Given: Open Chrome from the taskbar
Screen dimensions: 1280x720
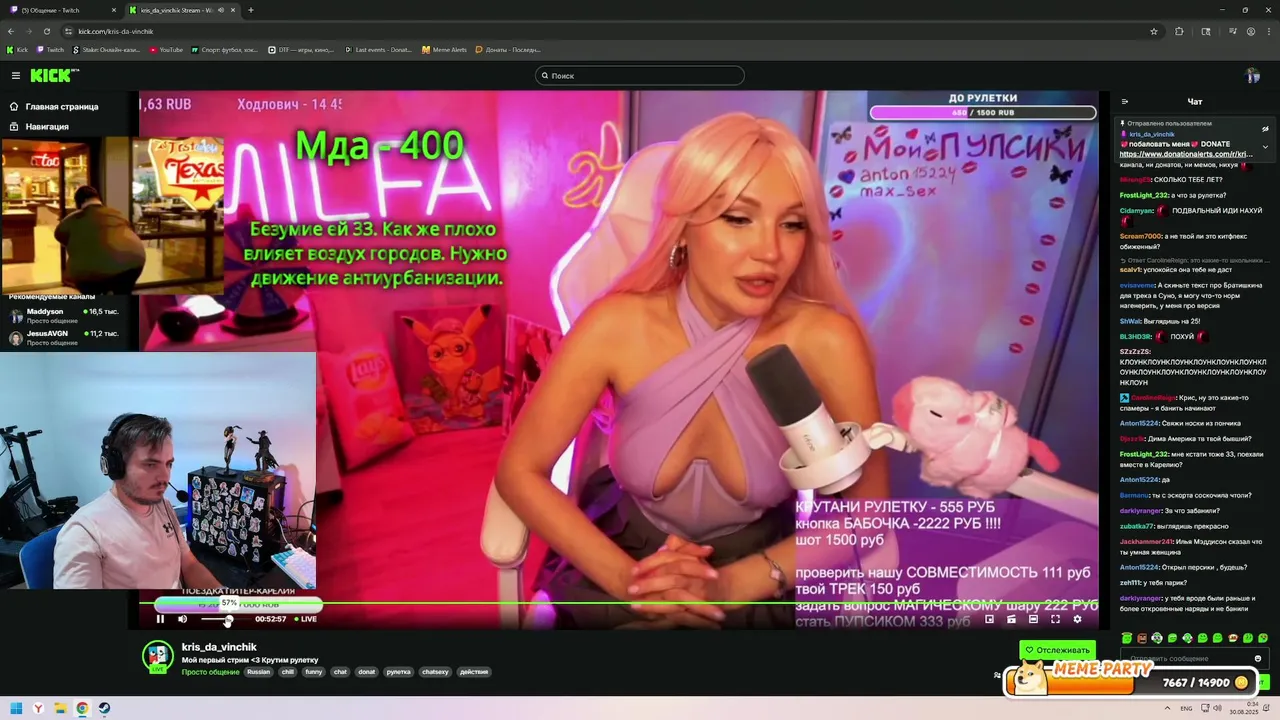Looking at the screenshot, I should point(82,709).
